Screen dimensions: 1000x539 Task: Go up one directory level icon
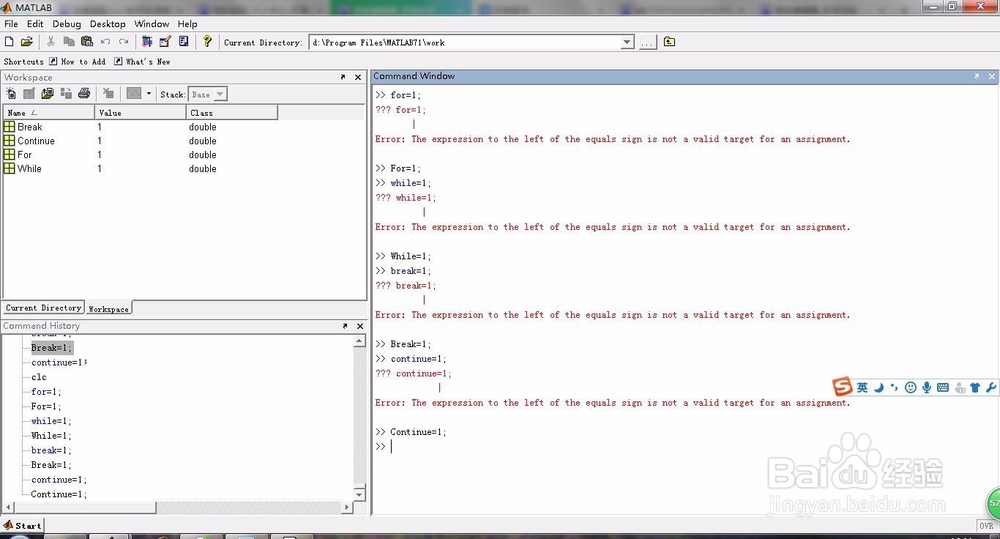pyautogui.click(x=669, y=41)
